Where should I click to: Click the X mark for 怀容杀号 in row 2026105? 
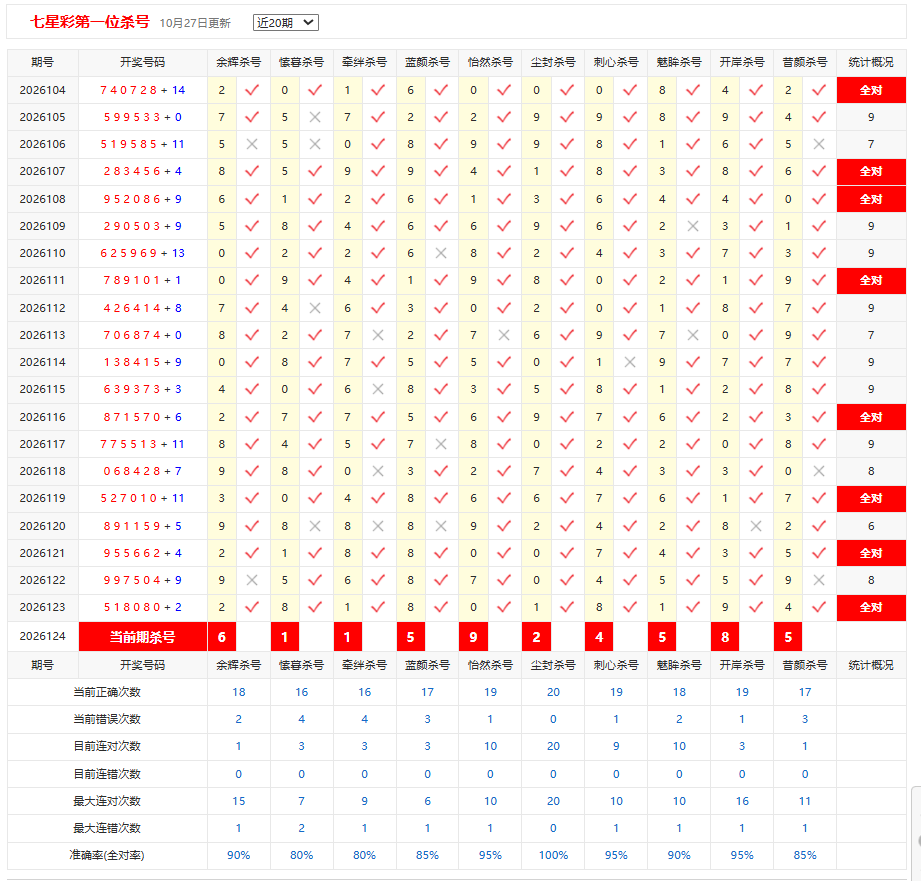[315, 117]
